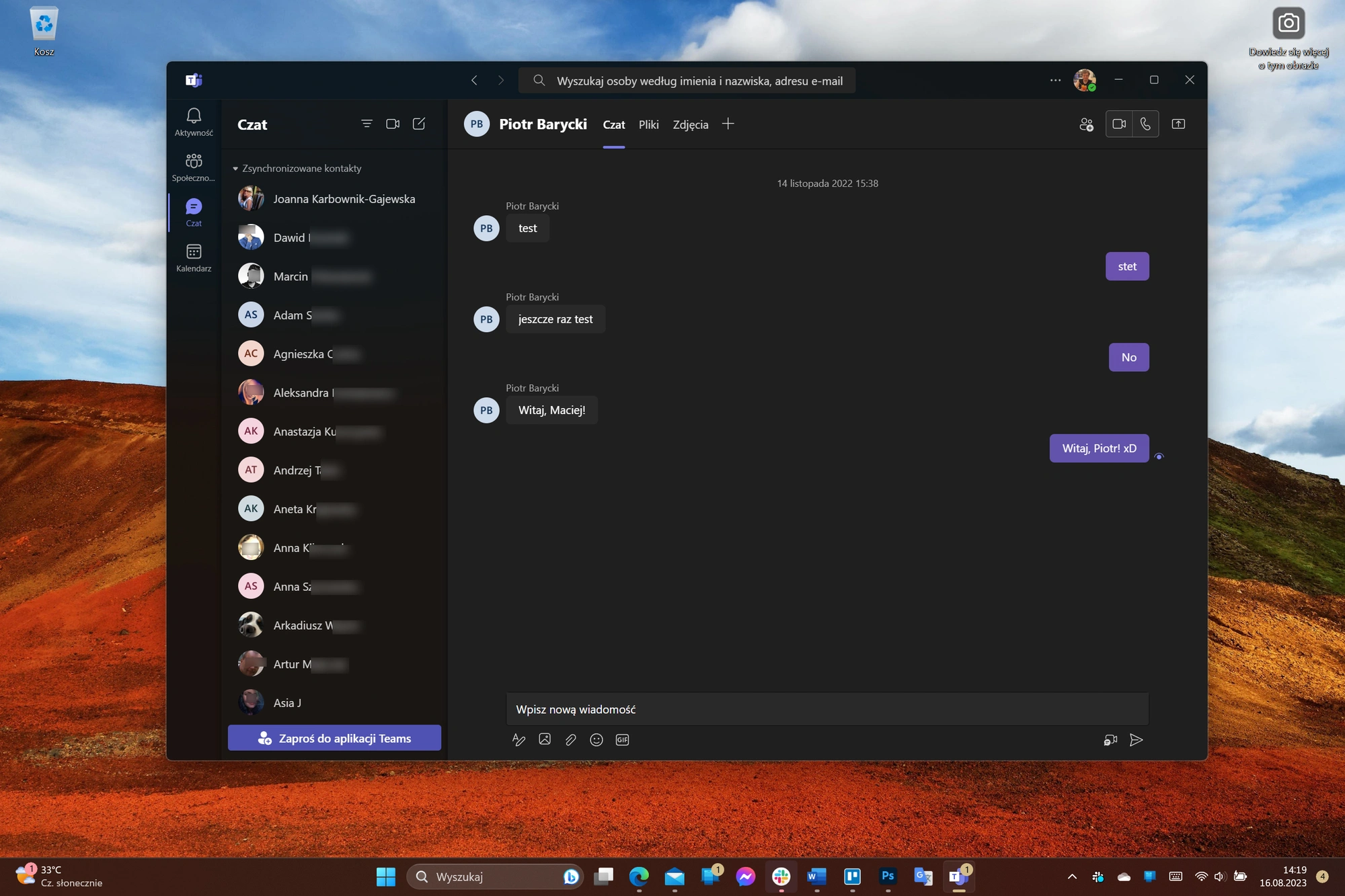Viewport: 1345px width, 896px height.
Task: Click the video clip record icon
Action: click(x=1110, y=739)
